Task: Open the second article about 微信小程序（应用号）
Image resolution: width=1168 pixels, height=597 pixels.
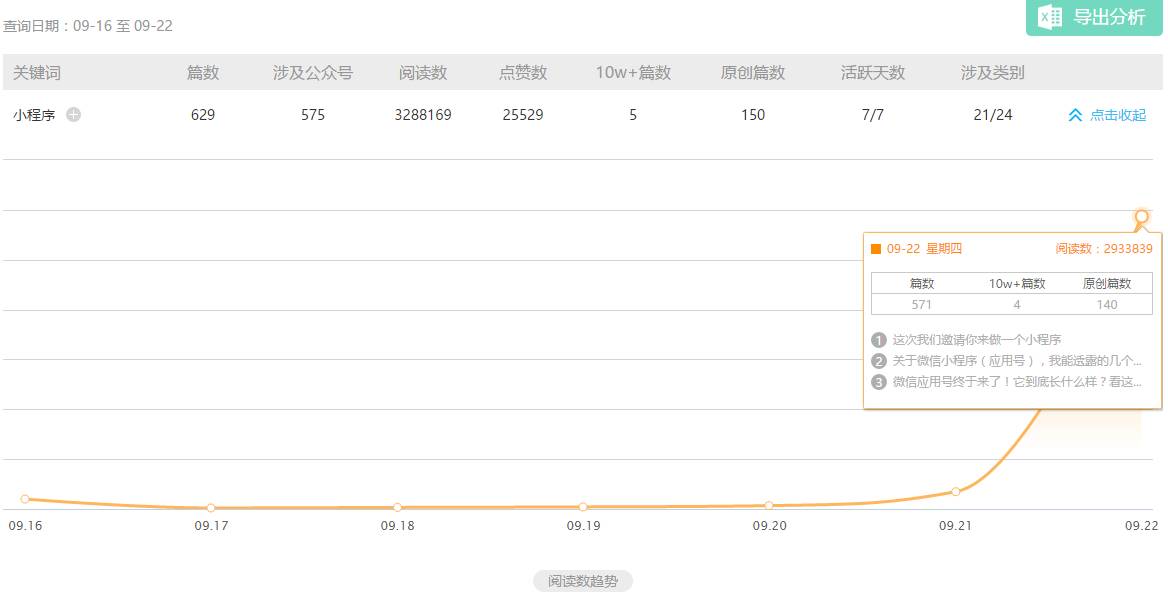Action: (1016, 361)
